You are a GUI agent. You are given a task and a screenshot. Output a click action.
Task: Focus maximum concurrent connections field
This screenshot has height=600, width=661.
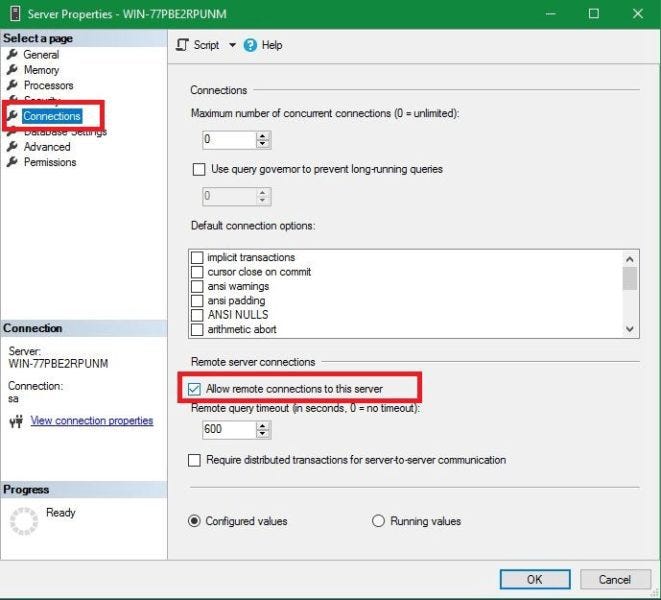point(229,140)
